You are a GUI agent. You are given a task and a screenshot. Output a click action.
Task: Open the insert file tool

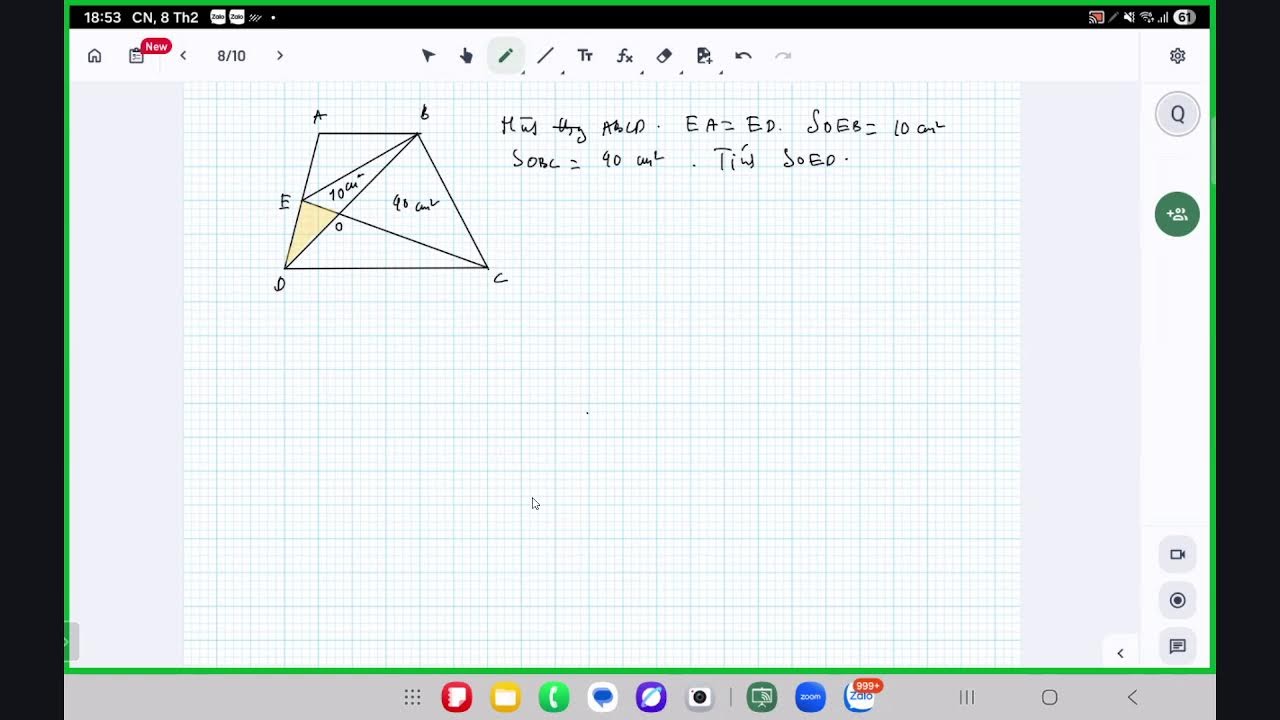[704, 56]
